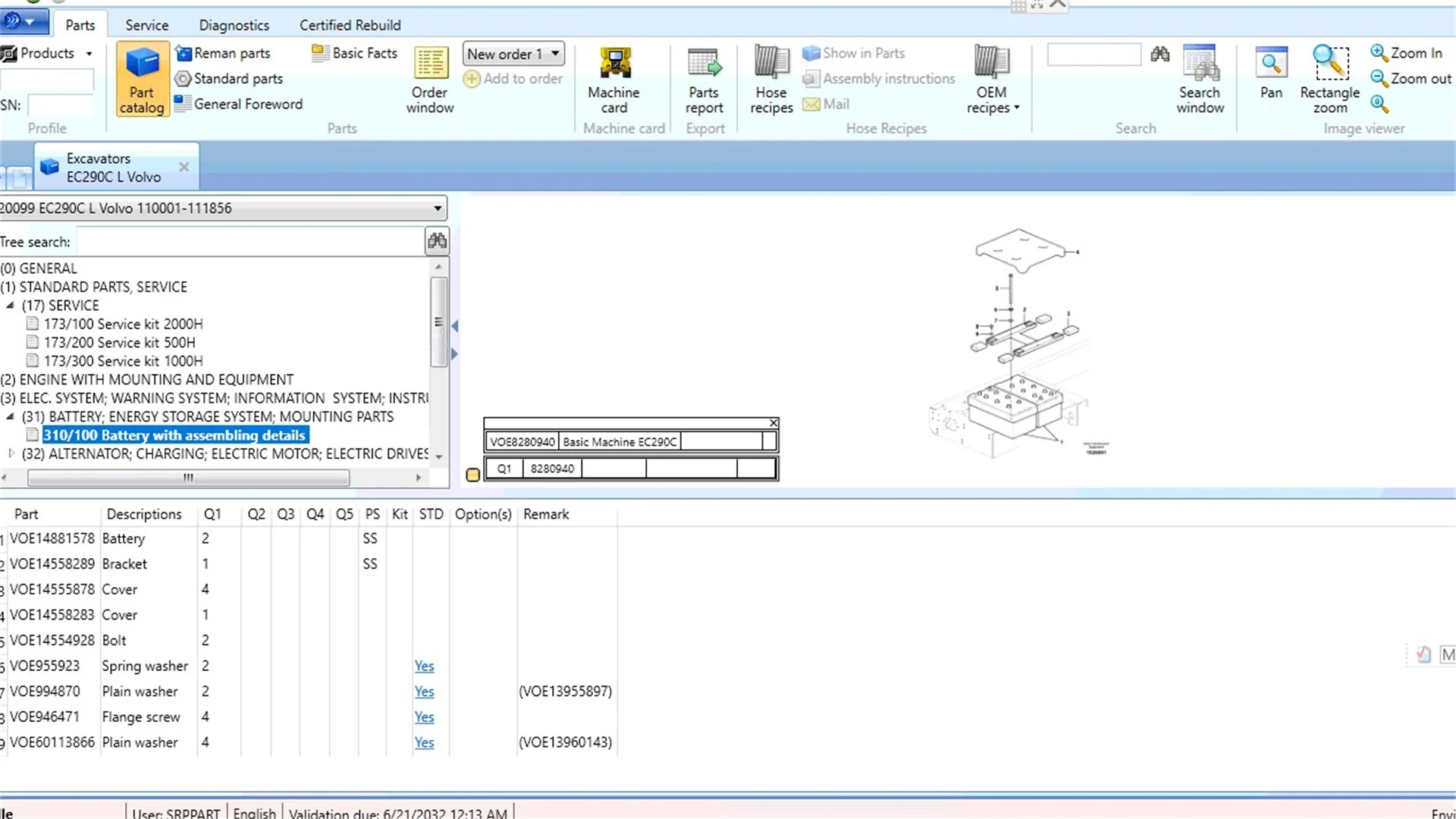
Task: Click the tree horizontal scrollbar thumb
Action: [x=189, y=478]
